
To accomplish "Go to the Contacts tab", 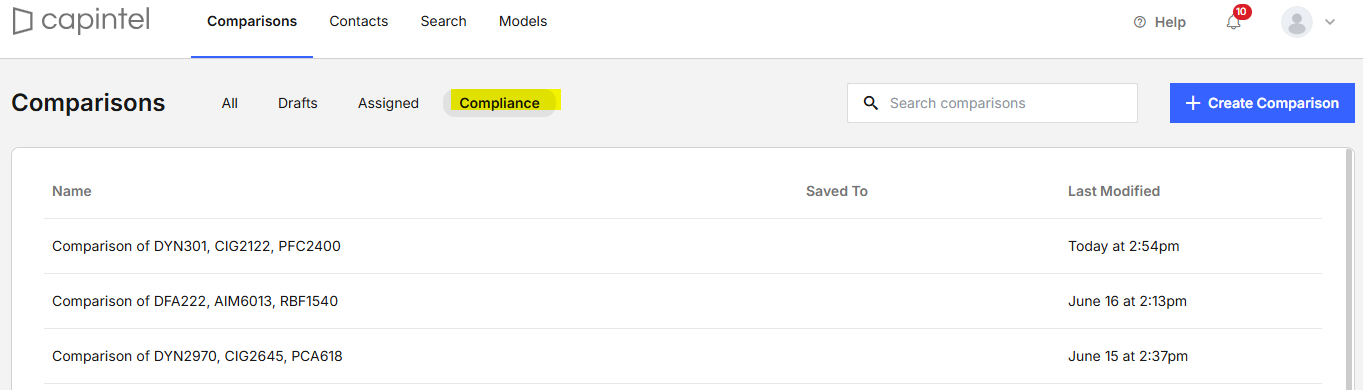I will [x=359, y=21].
